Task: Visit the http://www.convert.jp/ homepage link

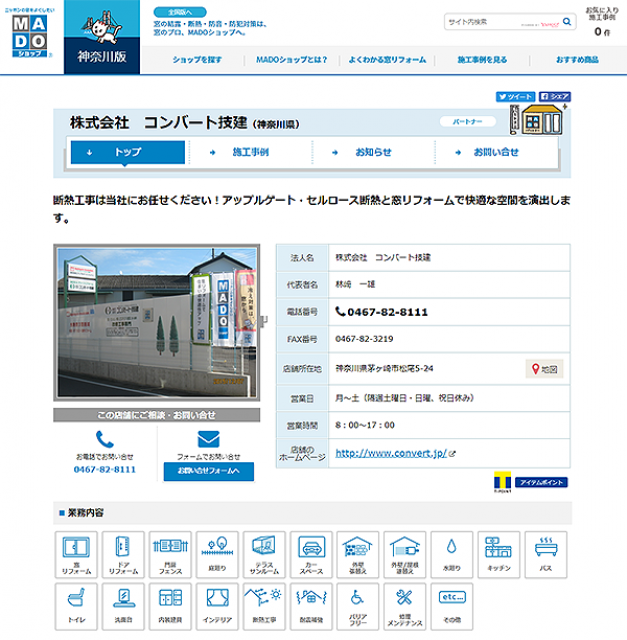Action: pyautogui.click(x=390, y=453)
